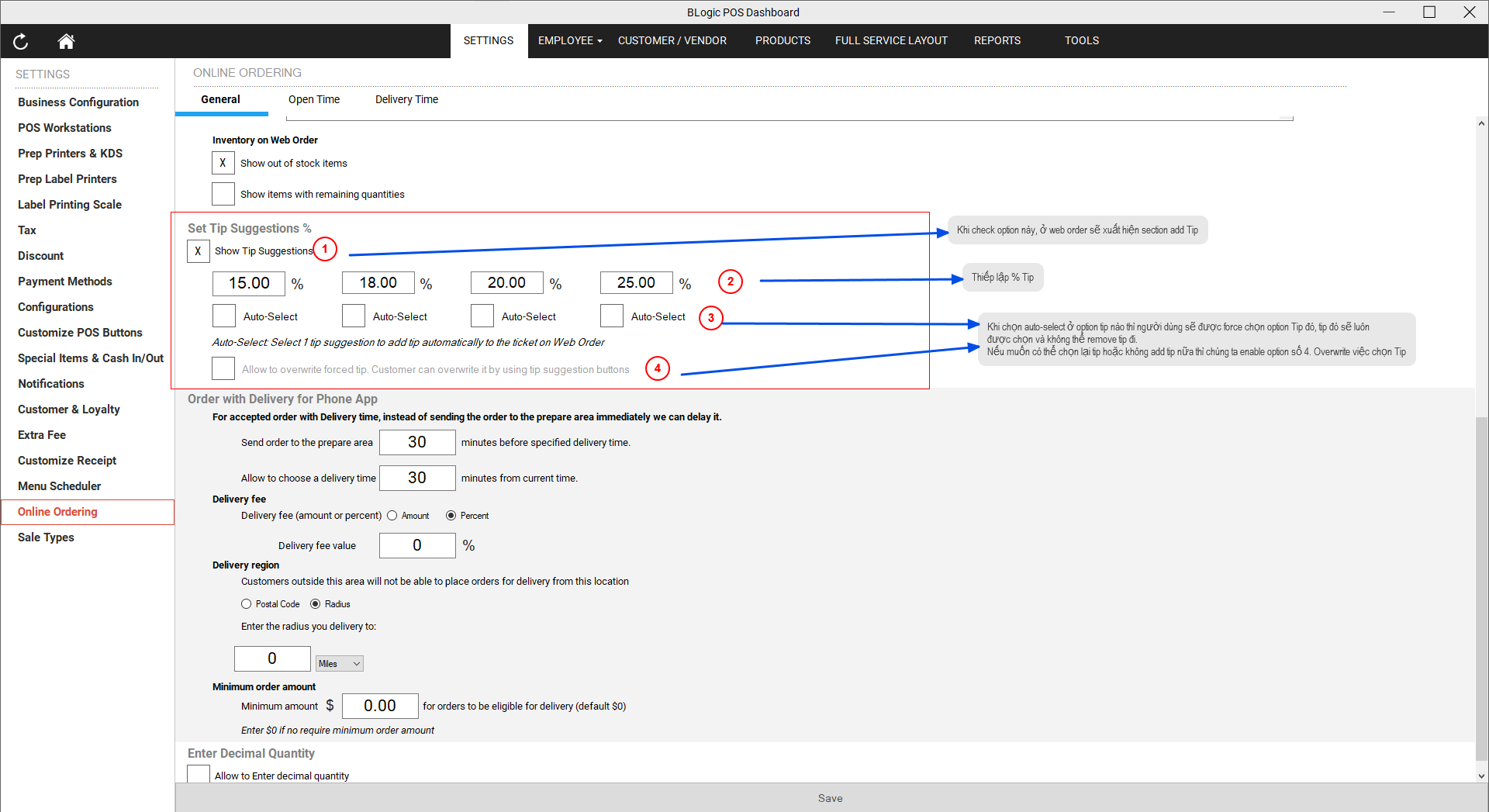The height and width of the screenshot is (812, 1489).
Task: Expand the EMPLOYEE menu dropdown
Action: coord(569,40)
